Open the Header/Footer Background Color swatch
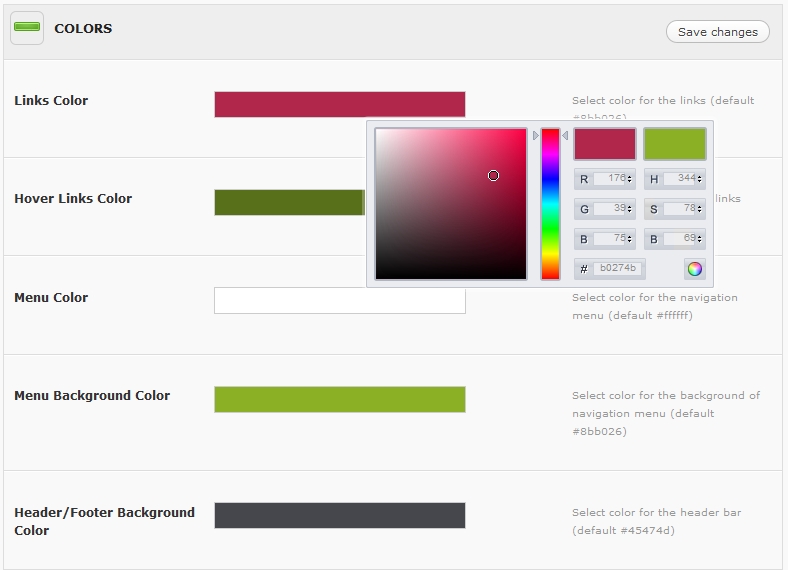The width and height of the screenshot is (788, 570). pos(339,515)
